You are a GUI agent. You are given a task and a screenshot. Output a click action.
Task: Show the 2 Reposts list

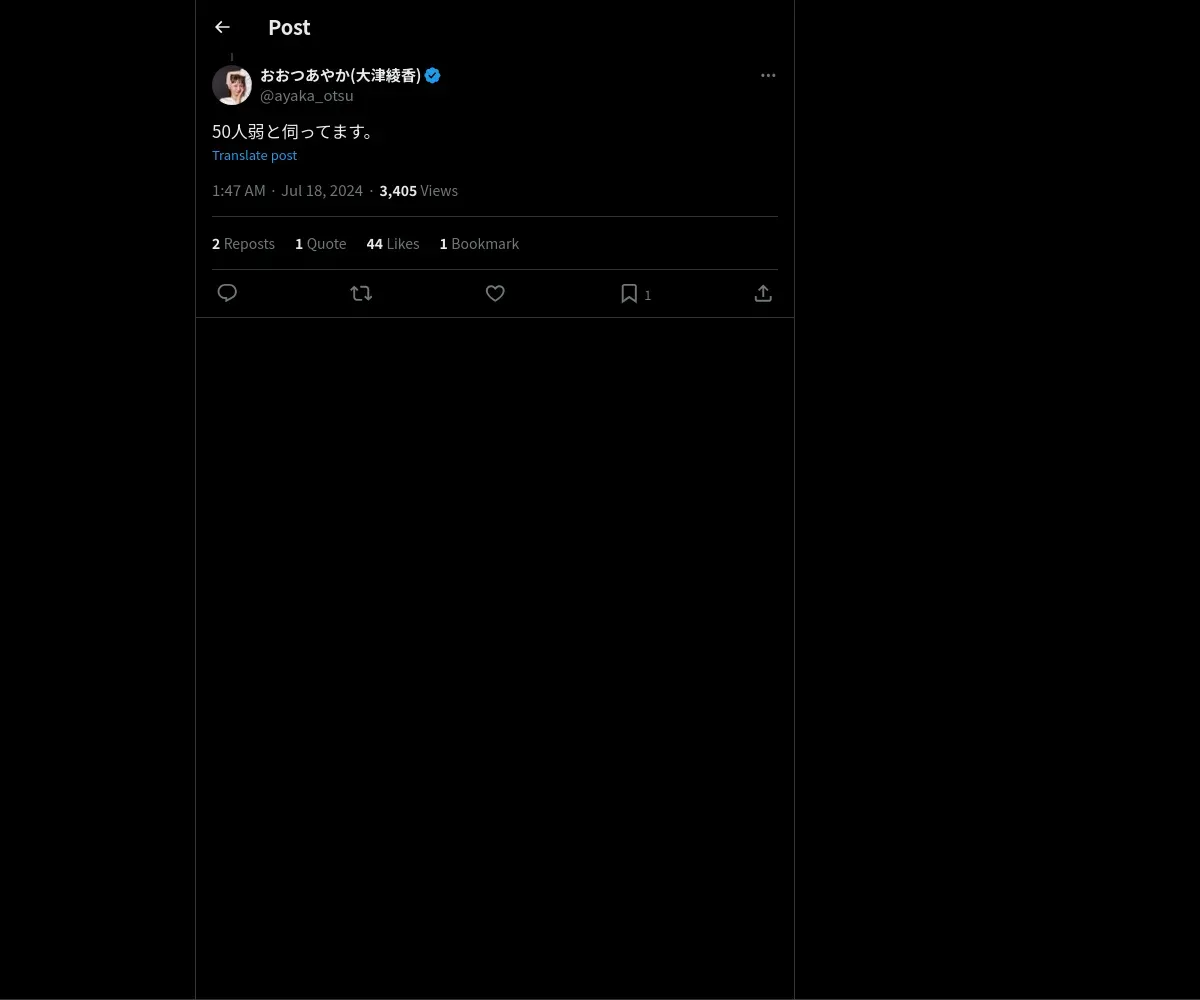pyautogui.click(x=243, y=244)
